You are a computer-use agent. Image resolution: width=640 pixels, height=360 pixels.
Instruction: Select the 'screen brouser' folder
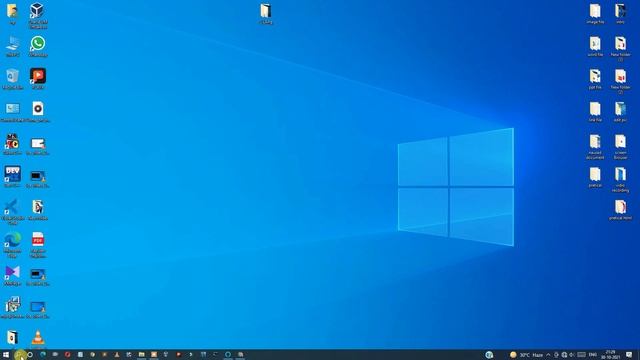click(620, 146)
